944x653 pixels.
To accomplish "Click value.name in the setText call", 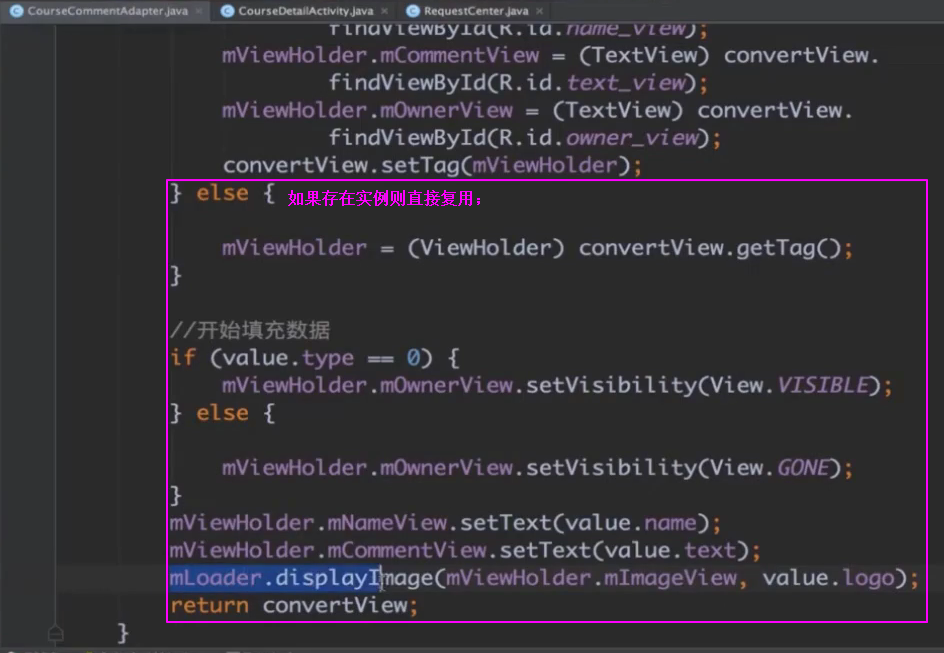I will click(x=630, y=523).
